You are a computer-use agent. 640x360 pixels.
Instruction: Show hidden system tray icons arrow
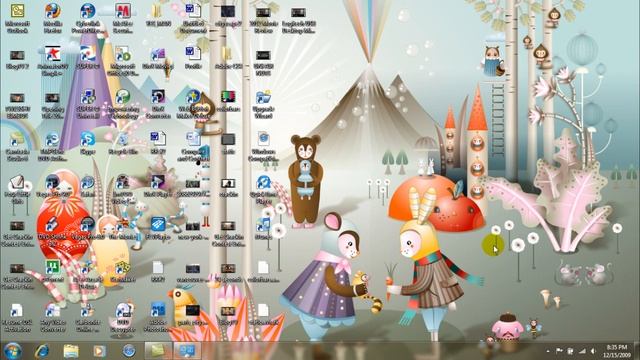[x=548, y=351]
